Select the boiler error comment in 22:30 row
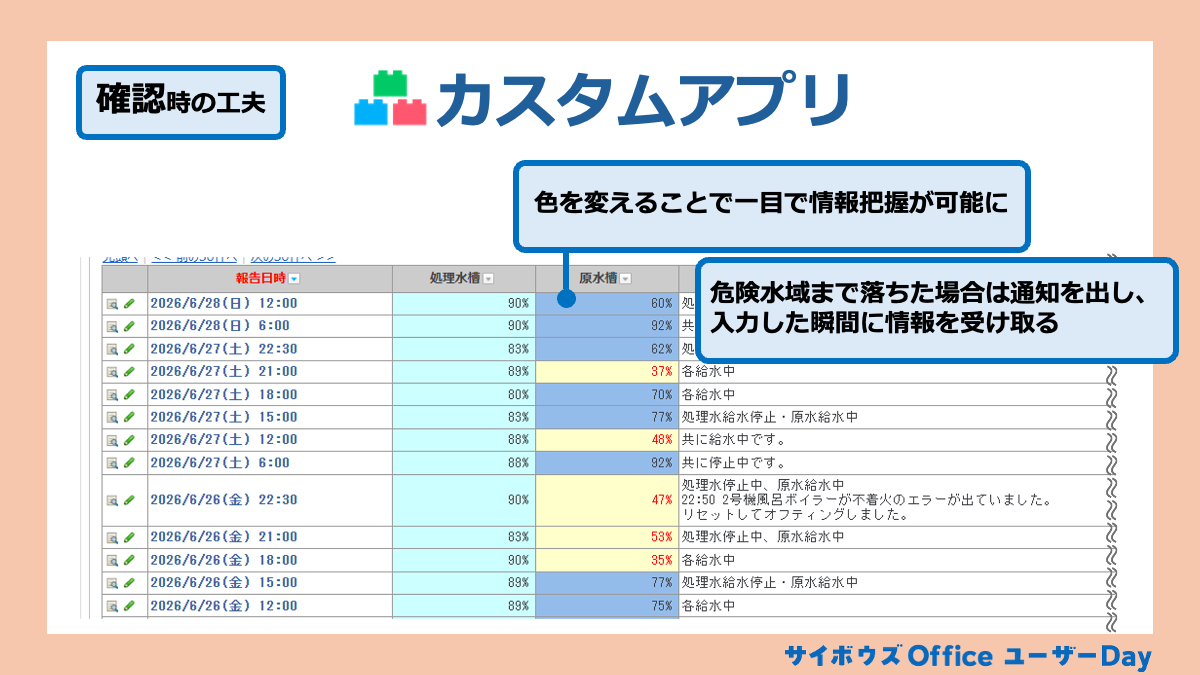1200x675 pixels. (869, 500)
